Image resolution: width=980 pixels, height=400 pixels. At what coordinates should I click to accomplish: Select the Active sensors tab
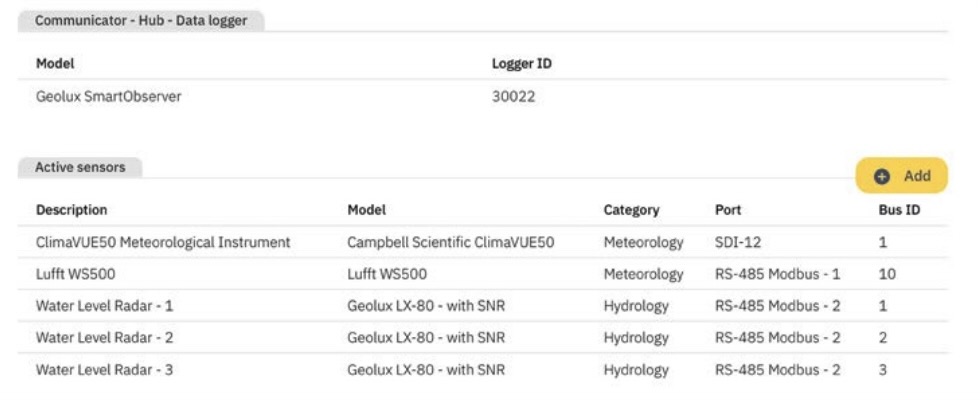pos(80,168)
